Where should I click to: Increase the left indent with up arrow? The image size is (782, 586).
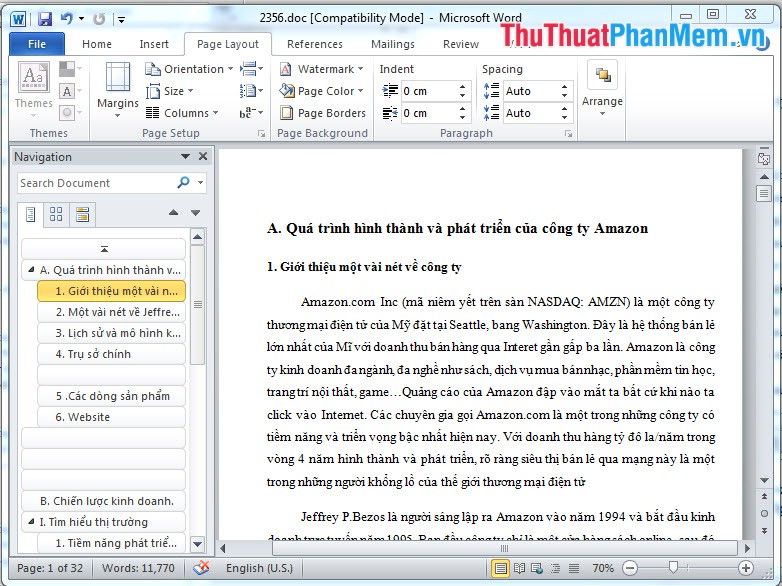click(462, 87)
